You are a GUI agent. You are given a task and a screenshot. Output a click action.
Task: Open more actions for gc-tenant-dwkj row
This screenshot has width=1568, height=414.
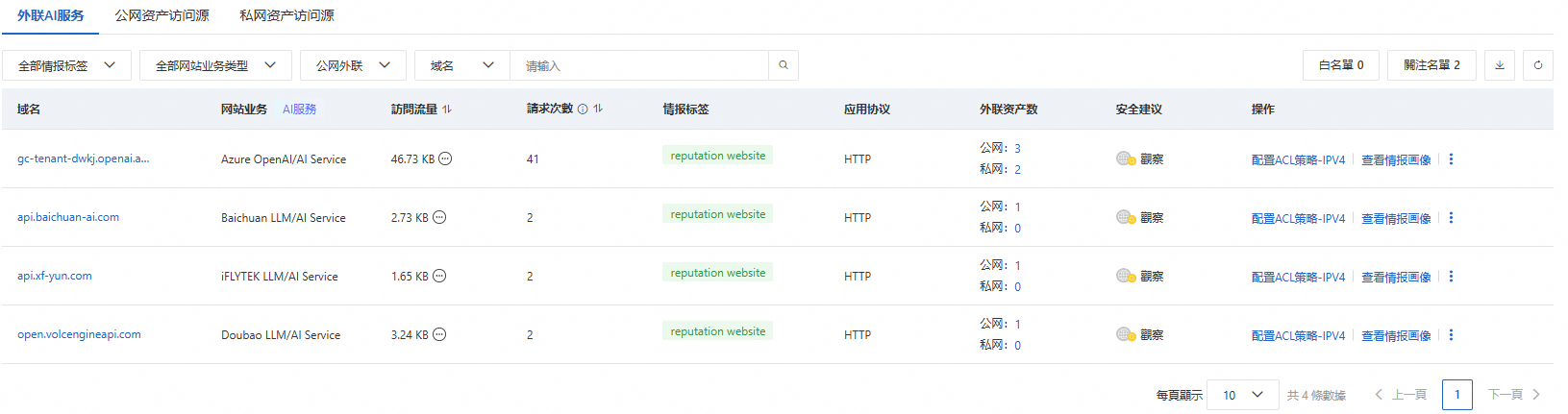[x=1451, y=159]
